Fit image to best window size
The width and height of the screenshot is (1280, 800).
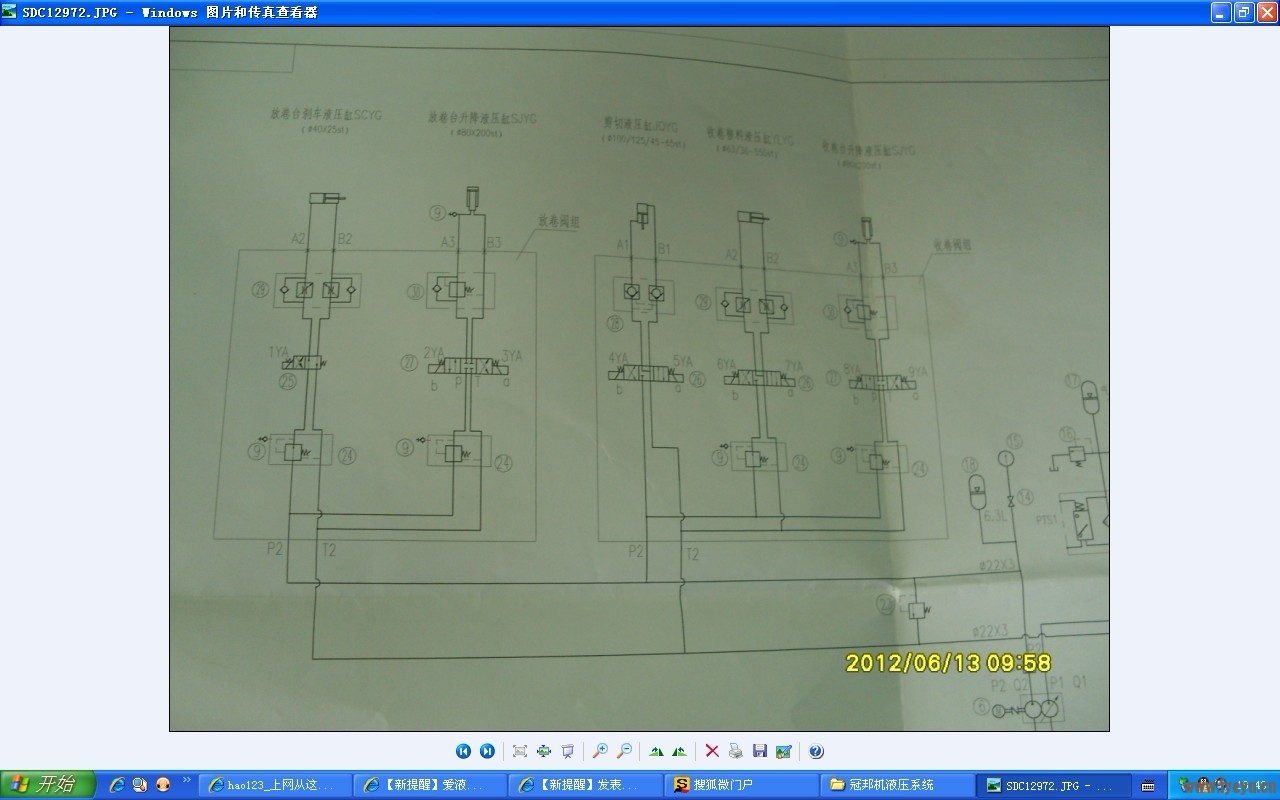point(520,751)
